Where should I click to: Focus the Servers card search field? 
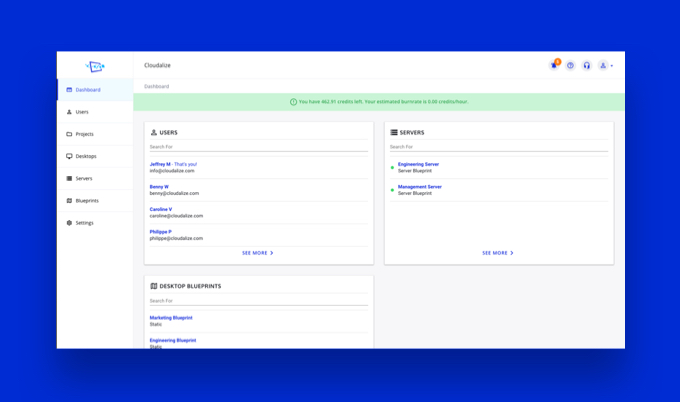click(499, 147)
